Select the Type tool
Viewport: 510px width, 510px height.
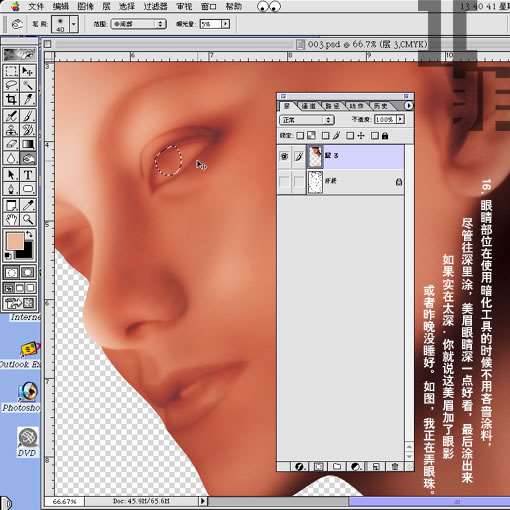tap(28, 174)
